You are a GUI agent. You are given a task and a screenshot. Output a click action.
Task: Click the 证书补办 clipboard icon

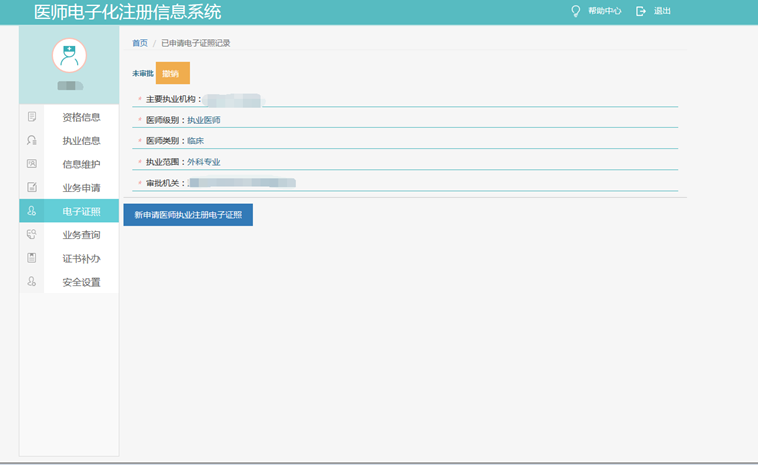click(x=32, y=258)
